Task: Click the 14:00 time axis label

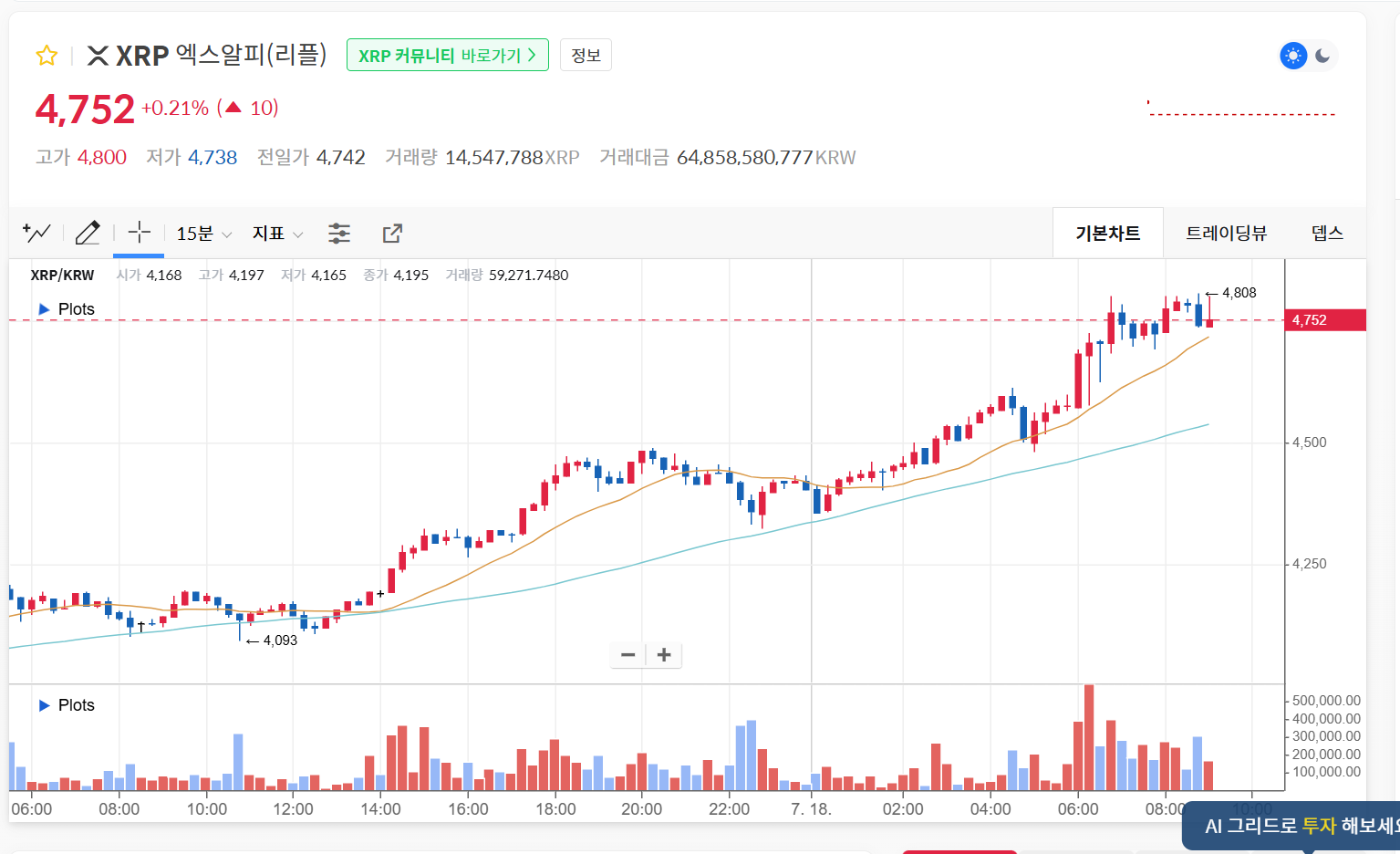Action: (380, 809)
